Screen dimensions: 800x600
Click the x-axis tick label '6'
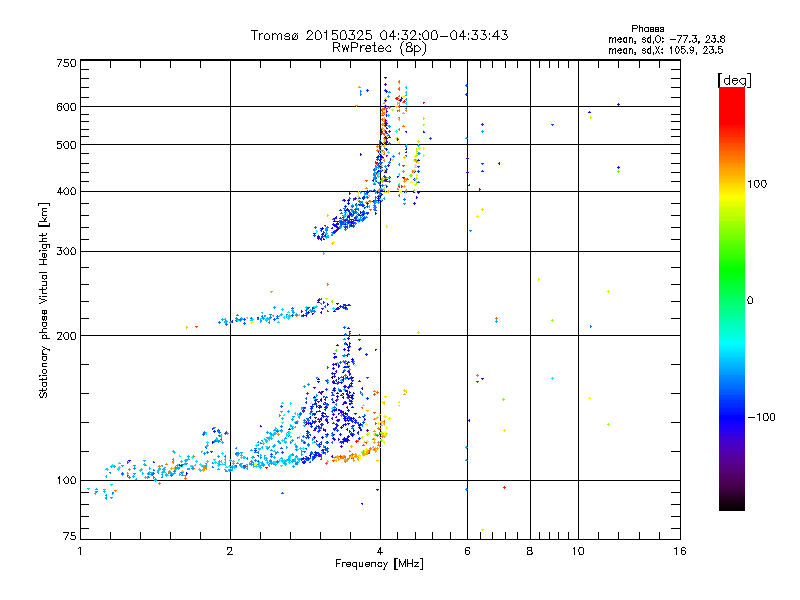tap(467, 551)
